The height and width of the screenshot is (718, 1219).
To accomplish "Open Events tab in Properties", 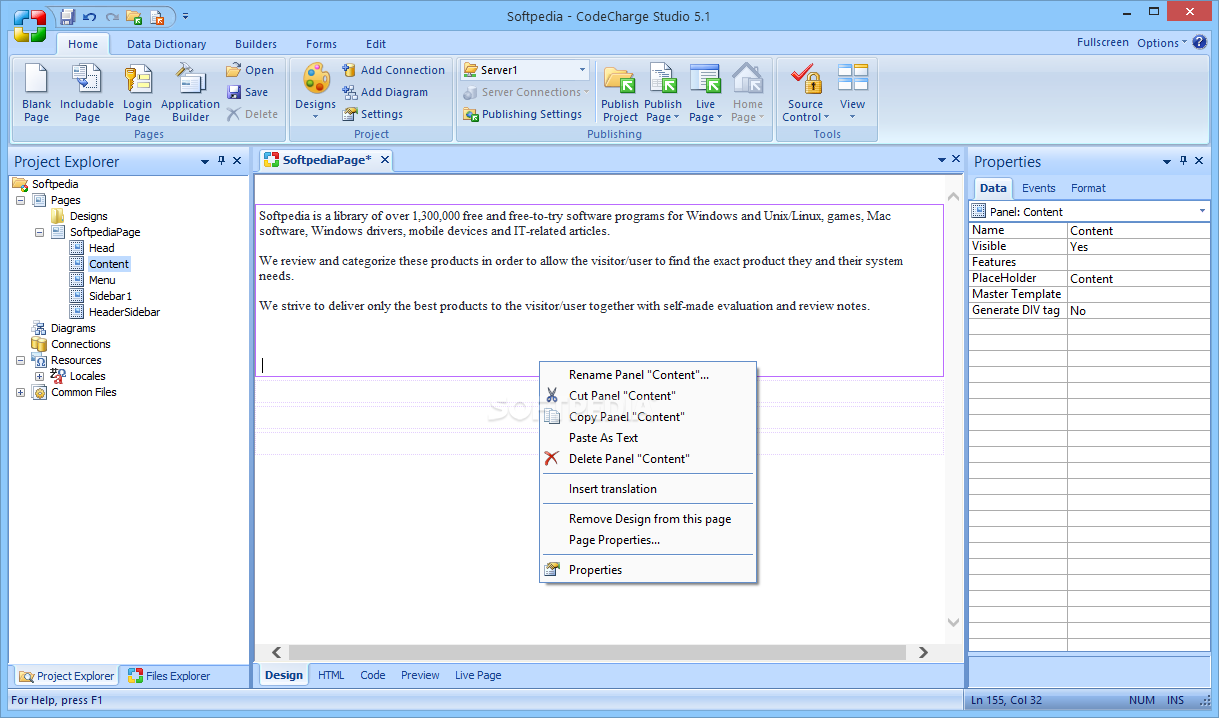I will (1039, 188).
